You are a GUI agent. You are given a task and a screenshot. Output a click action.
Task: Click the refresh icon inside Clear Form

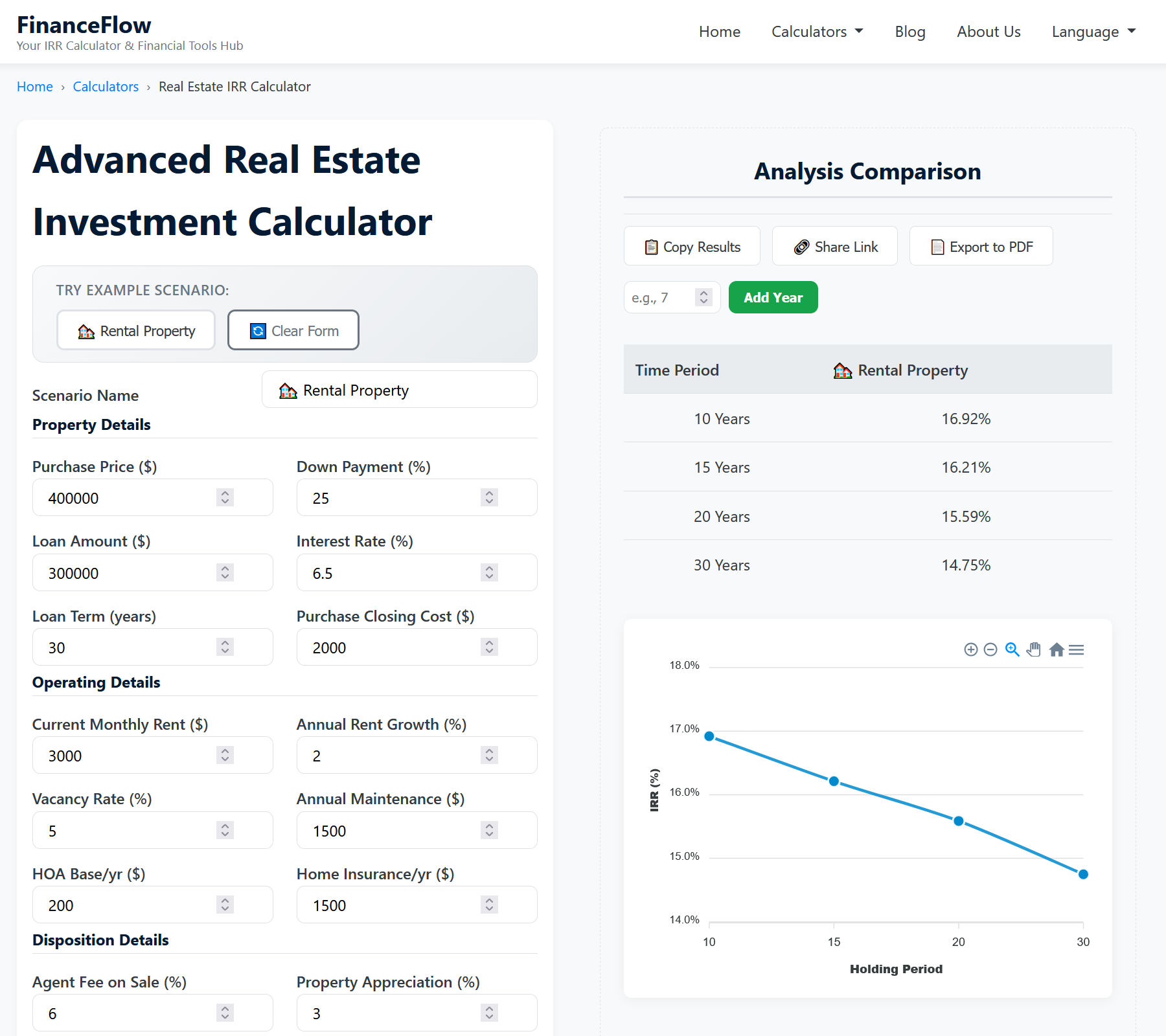(x=258, y=330)
